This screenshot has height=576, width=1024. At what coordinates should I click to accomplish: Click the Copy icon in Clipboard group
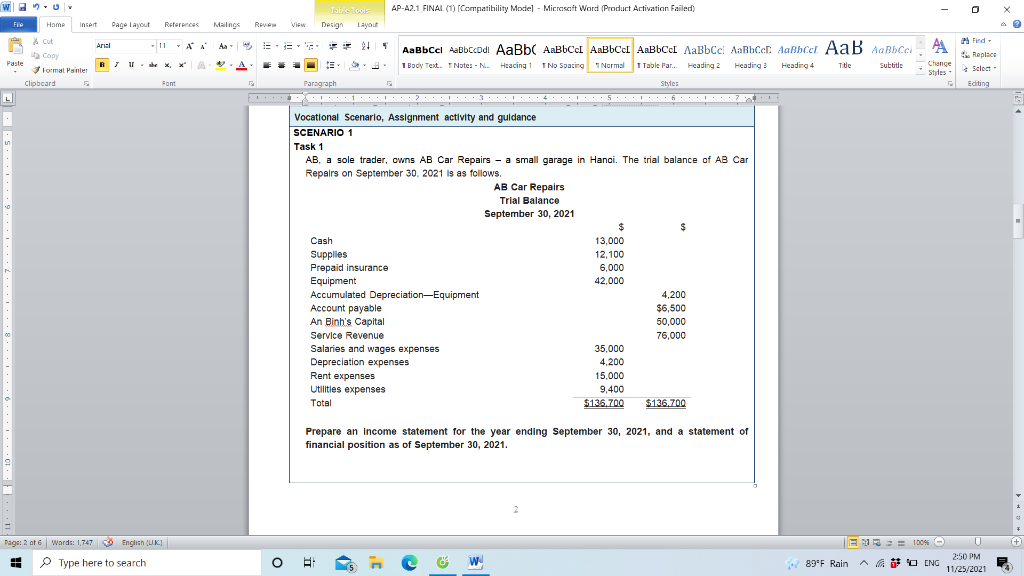coord(35,55)
